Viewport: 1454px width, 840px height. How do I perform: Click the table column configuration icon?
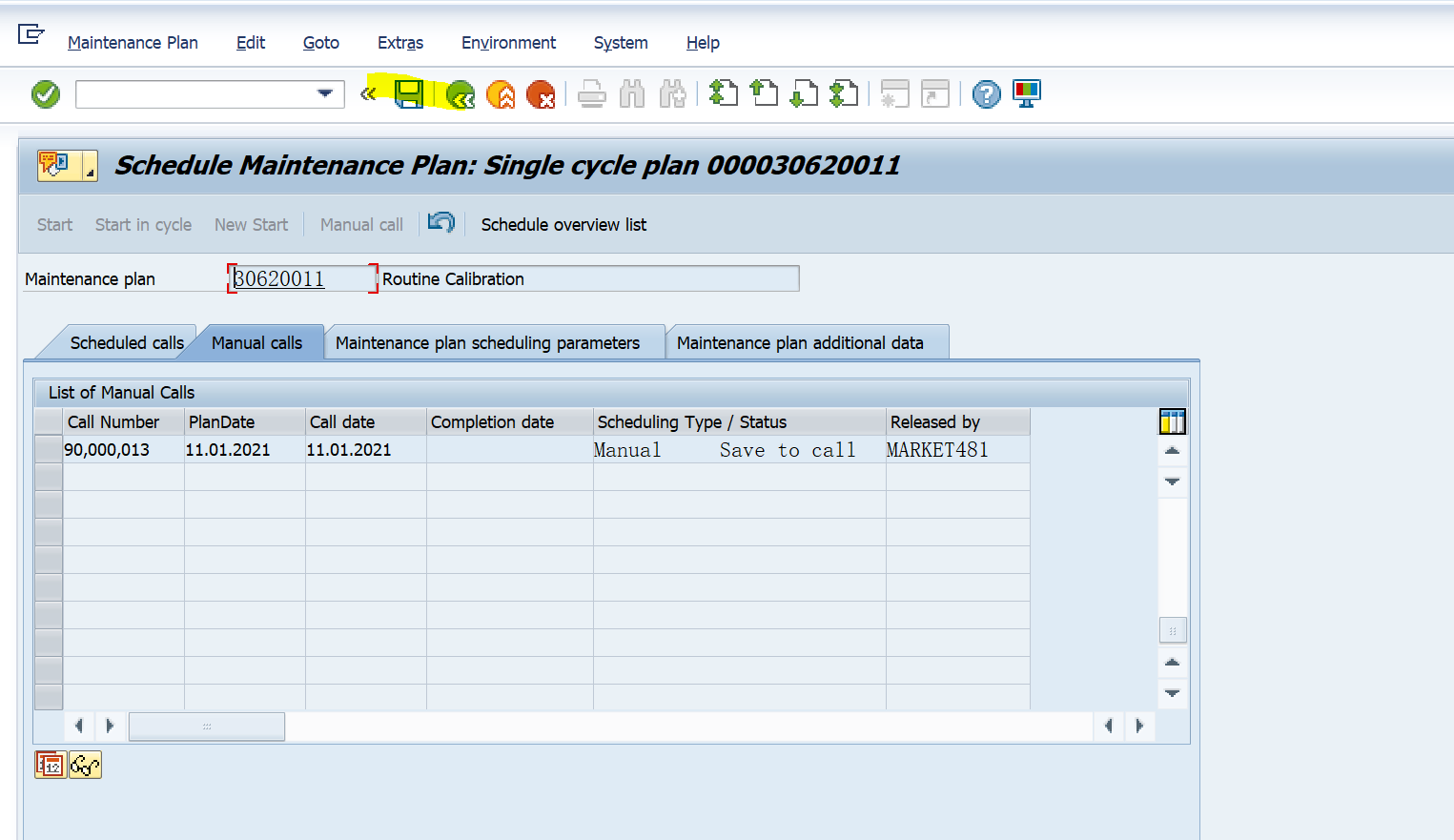pyautogui.click(x=1173, y=421)
